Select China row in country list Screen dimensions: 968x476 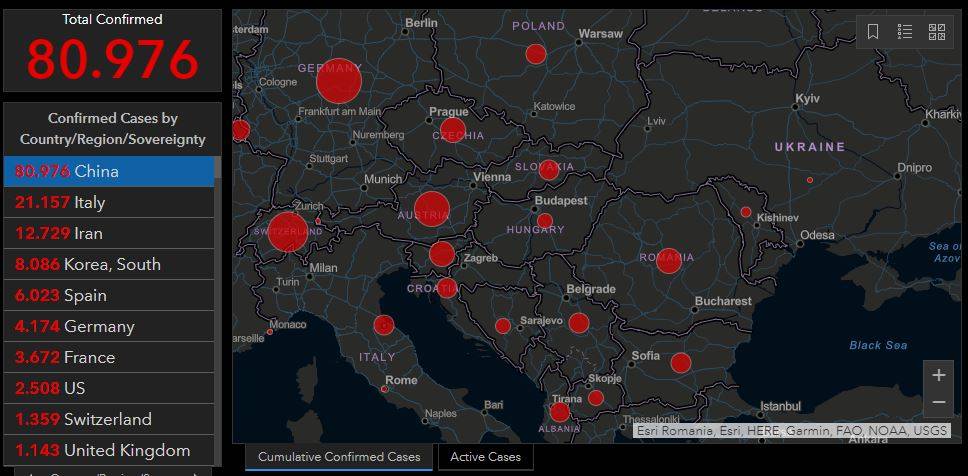click(109, 171)
